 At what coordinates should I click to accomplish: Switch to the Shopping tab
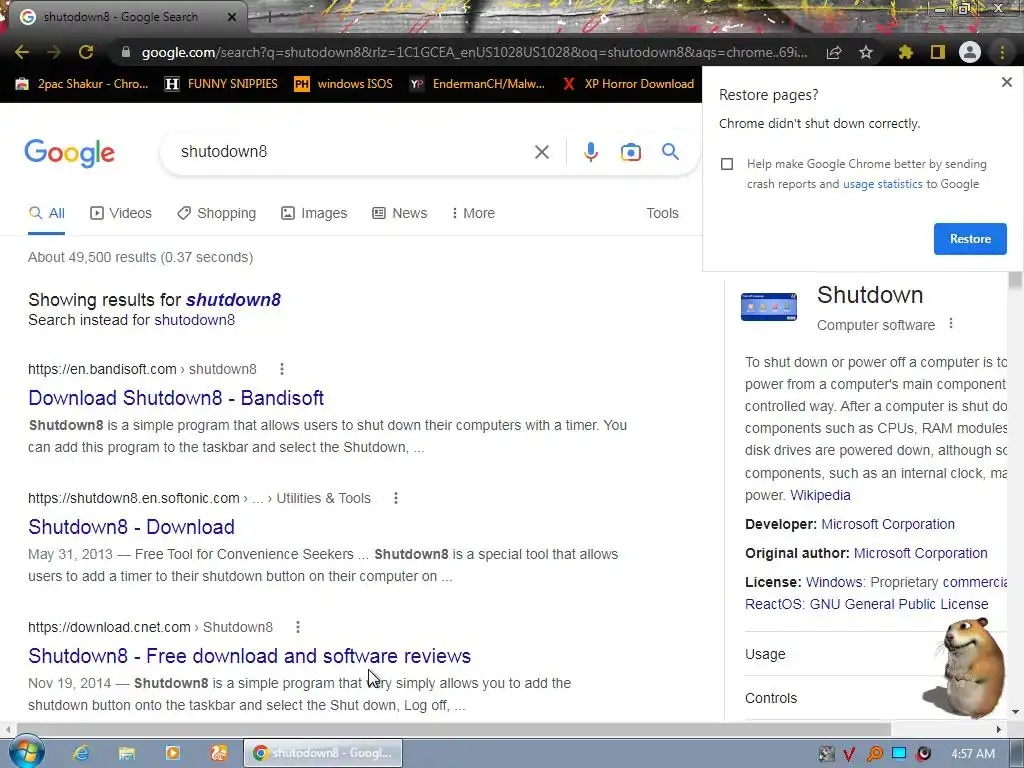[x=216, y=214]
